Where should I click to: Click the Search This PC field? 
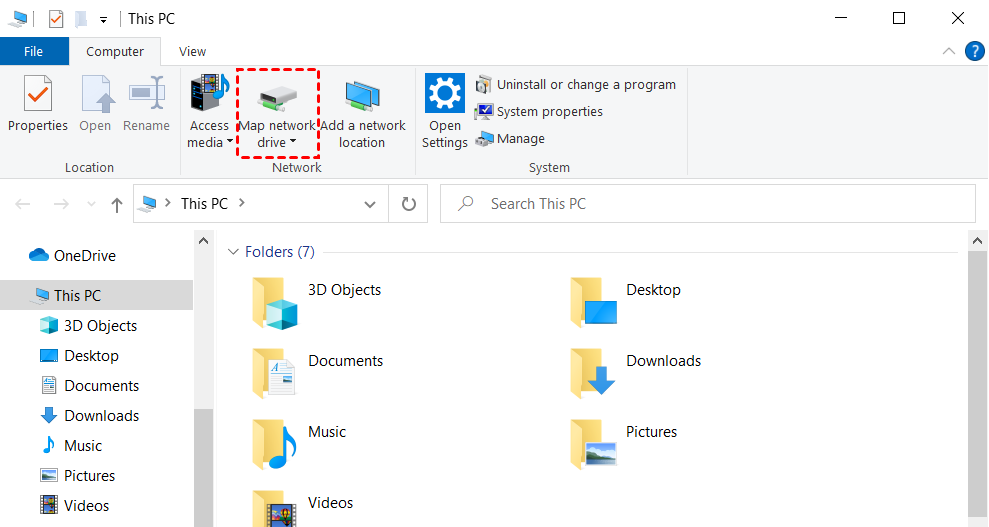click(708, 204)
